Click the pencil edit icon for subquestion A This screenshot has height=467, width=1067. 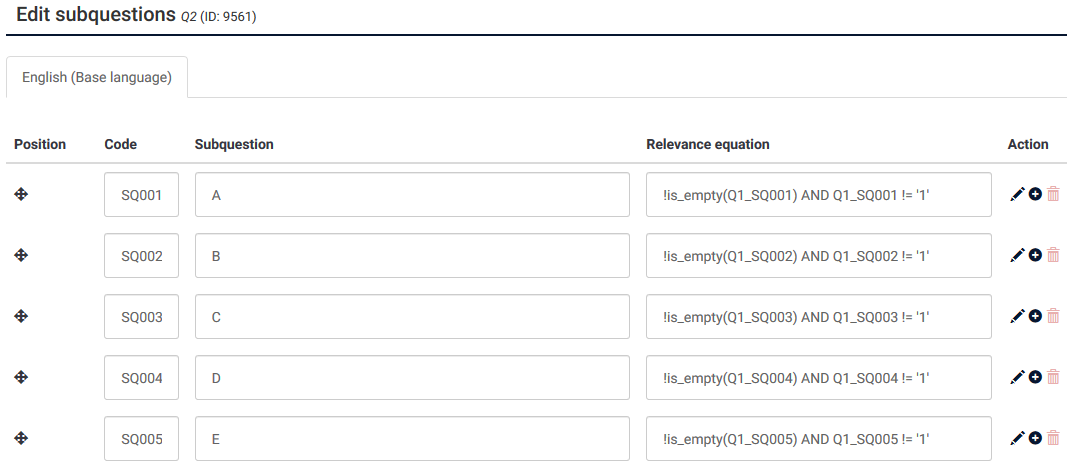(1017, 195)
